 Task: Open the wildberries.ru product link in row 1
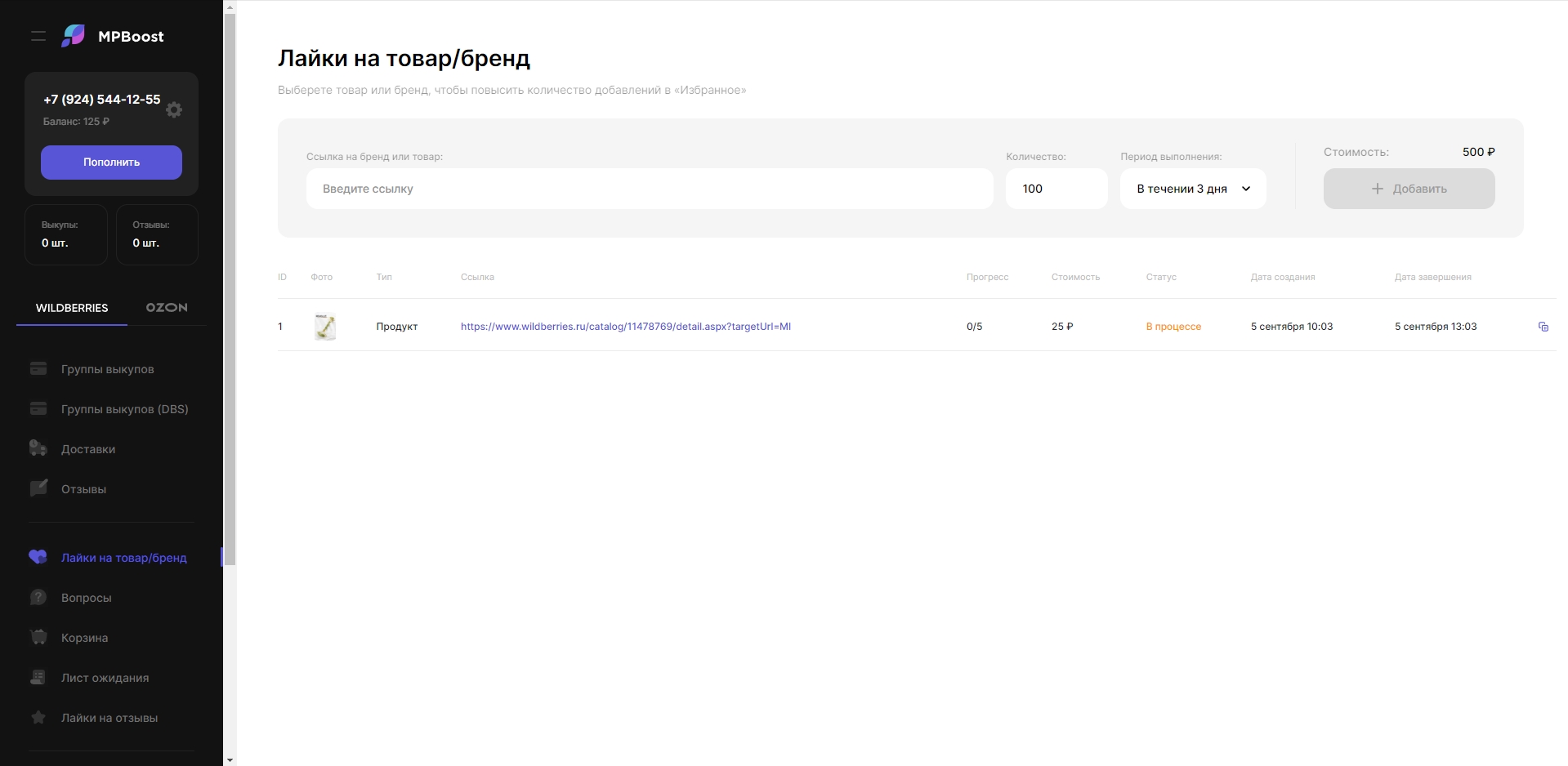(x=626, y=327)
